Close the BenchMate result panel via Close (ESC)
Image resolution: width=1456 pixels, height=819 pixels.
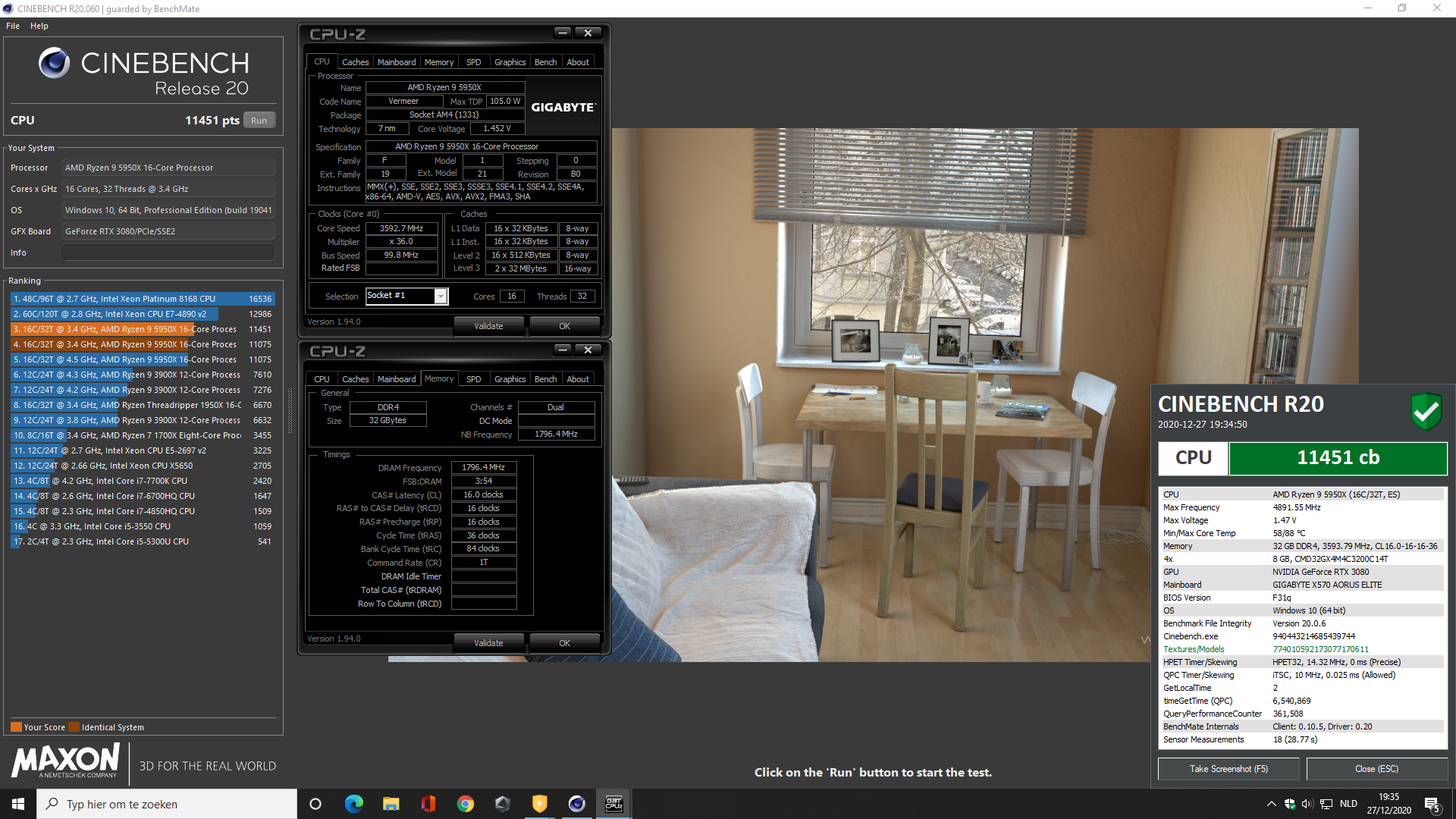tap(1376, 769)
